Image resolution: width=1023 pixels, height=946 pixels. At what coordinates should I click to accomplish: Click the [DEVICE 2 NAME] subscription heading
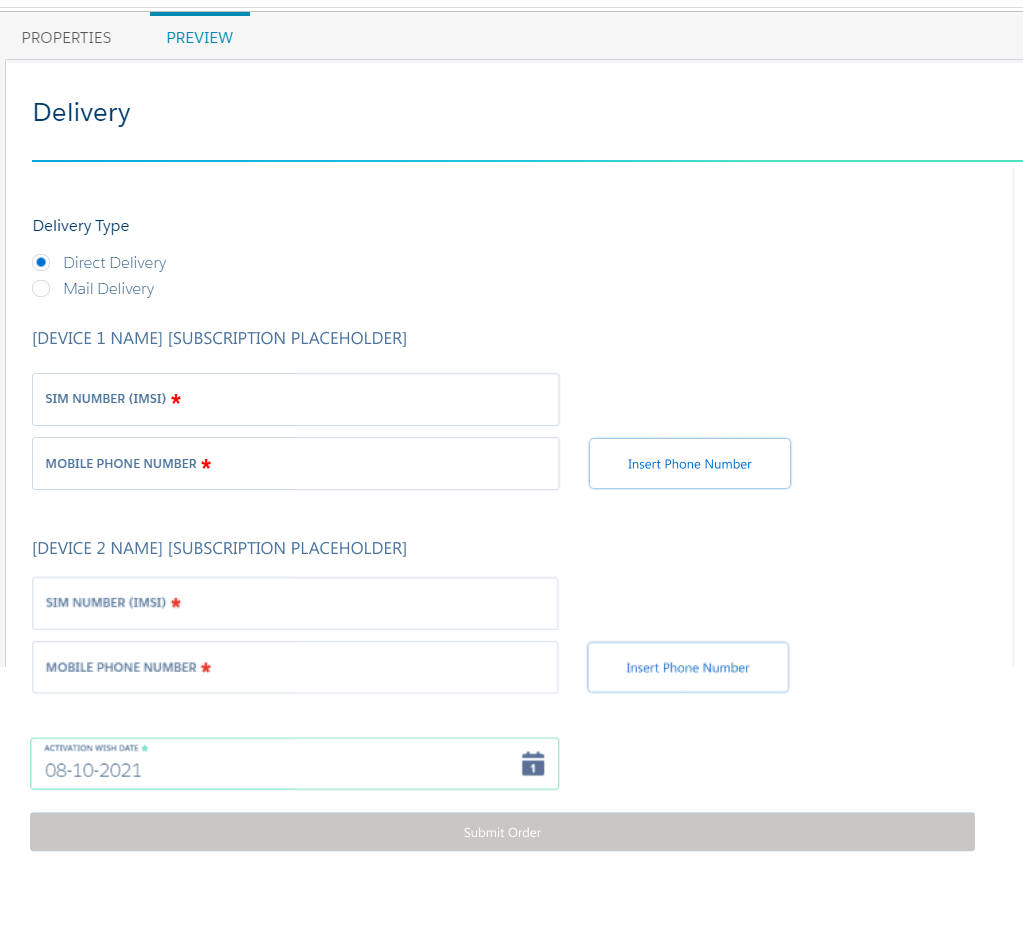coord(219,549)
